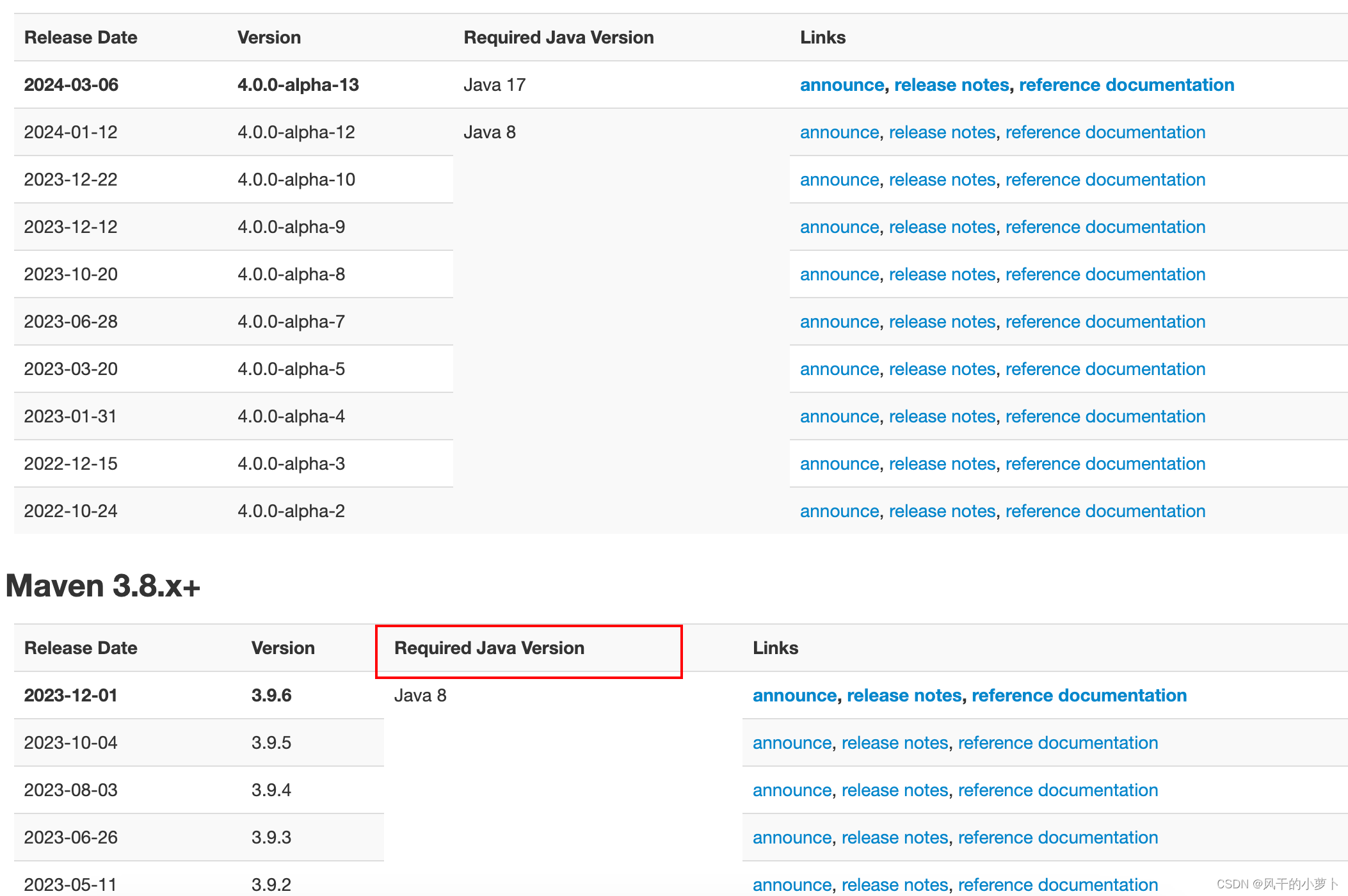The width and height of the screenshot is (1348, 896).
Task: Open reference documentation for 4.0.0-alpha-5
Action: pyautogui.click(x=1105, y=369)
